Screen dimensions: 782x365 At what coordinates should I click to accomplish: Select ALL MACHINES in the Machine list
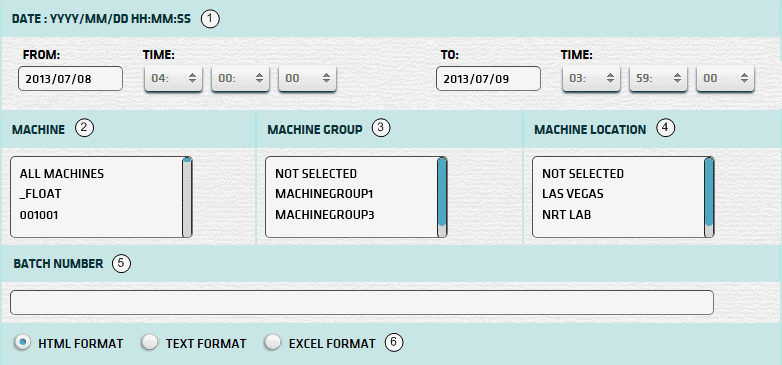pos(62,174)
